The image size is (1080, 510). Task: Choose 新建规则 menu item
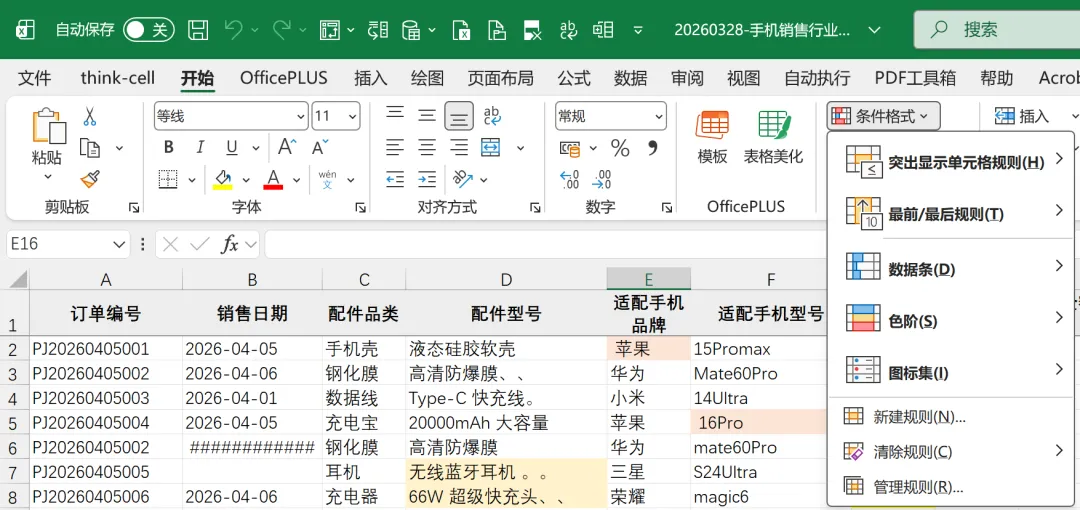(x=952, y=416)
